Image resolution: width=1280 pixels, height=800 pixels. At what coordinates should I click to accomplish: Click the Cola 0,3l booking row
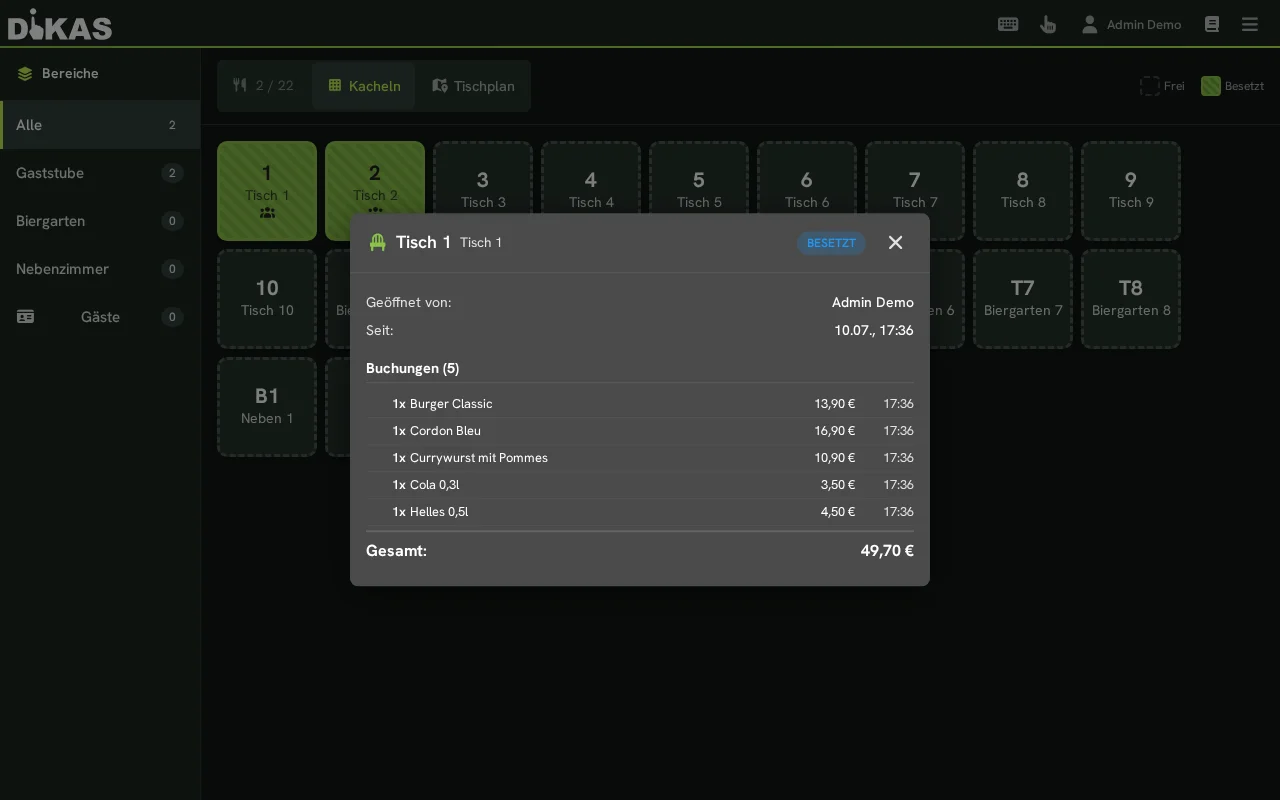[x=640, y=485]
